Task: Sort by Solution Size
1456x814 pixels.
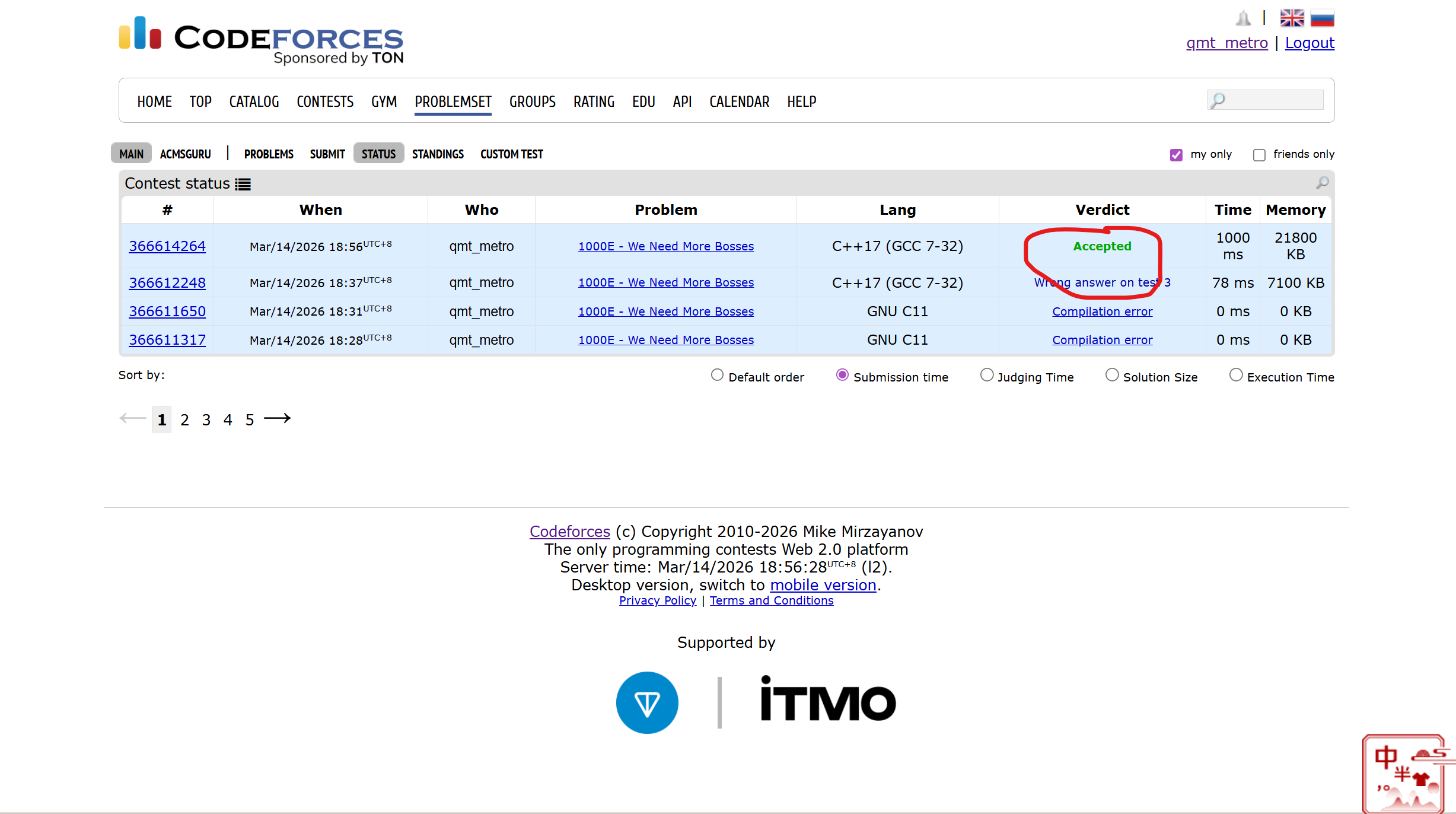Action: [1112, 375]
